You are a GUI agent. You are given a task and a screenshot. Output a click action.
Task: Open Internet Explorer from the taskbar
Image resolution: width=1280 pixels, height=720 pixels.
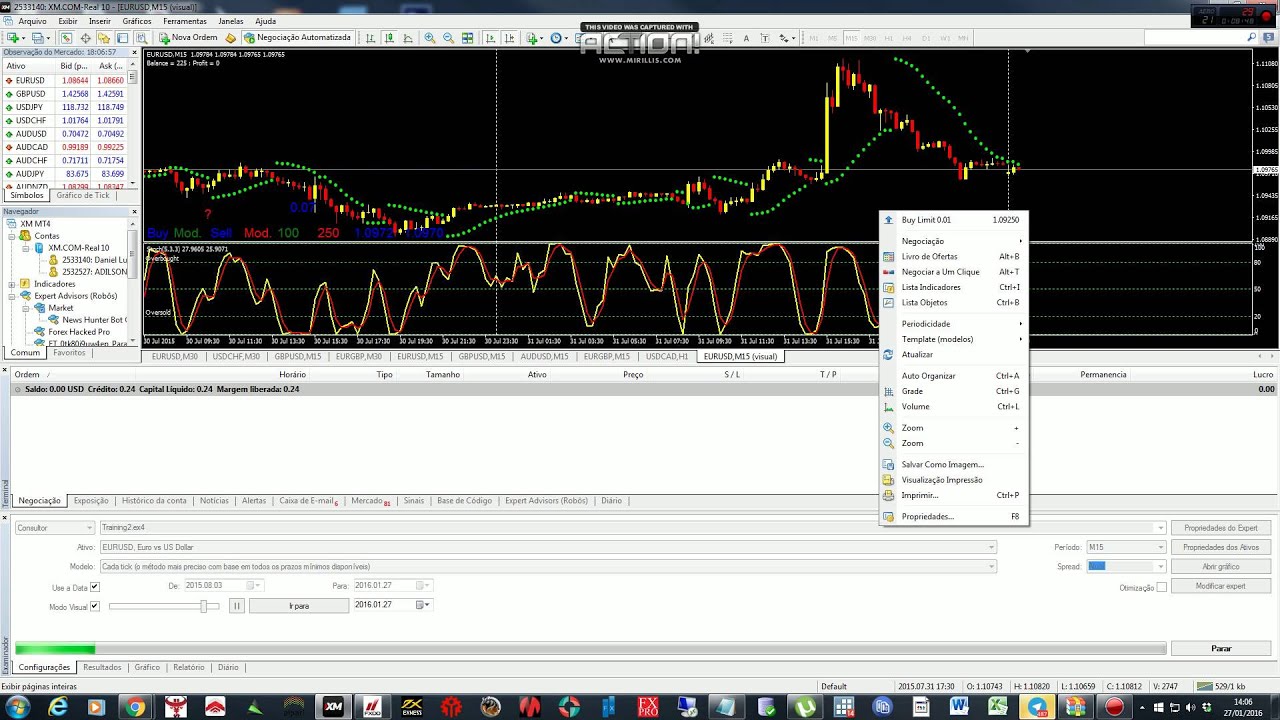pos(59,707)
